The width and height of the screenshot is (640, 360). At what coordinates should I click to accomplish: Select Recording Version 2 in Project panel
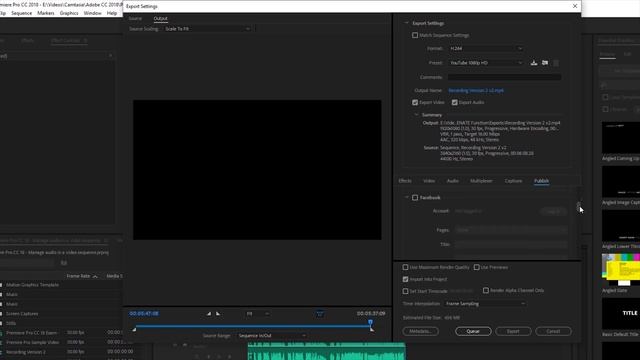[x=26, y=352]
